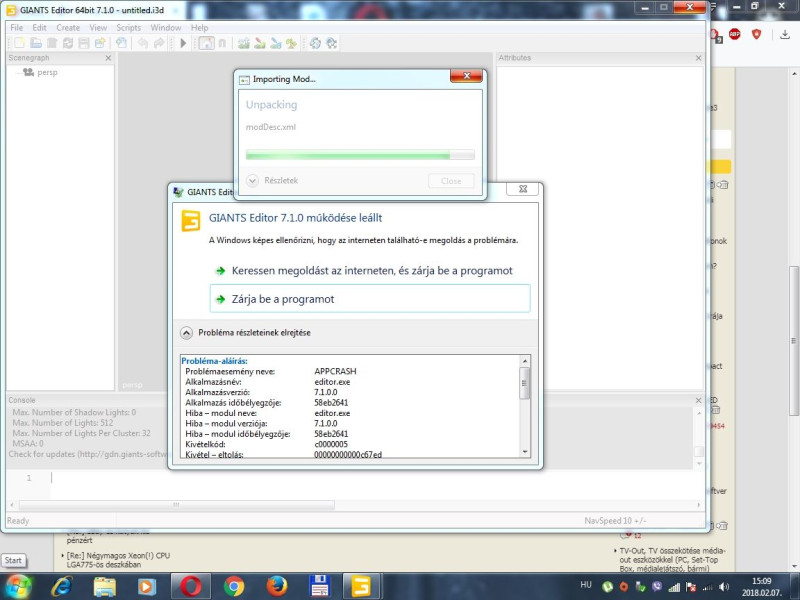Open Google Chrome from the taskbar

pos(234,586)
